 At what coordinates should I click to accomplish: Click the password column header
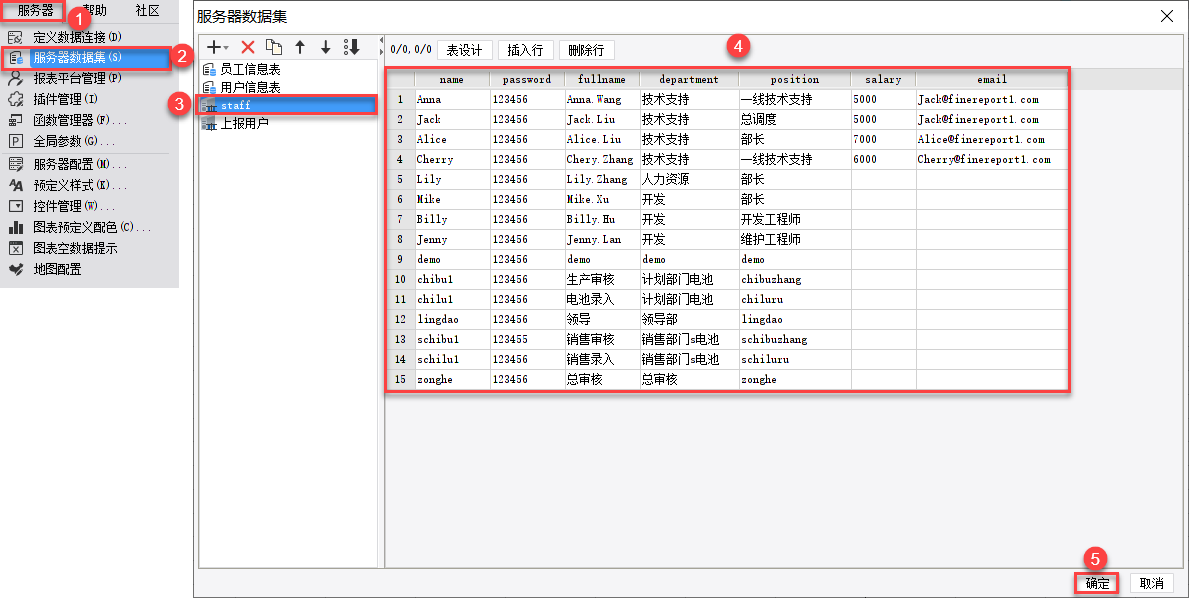point(527,80)
